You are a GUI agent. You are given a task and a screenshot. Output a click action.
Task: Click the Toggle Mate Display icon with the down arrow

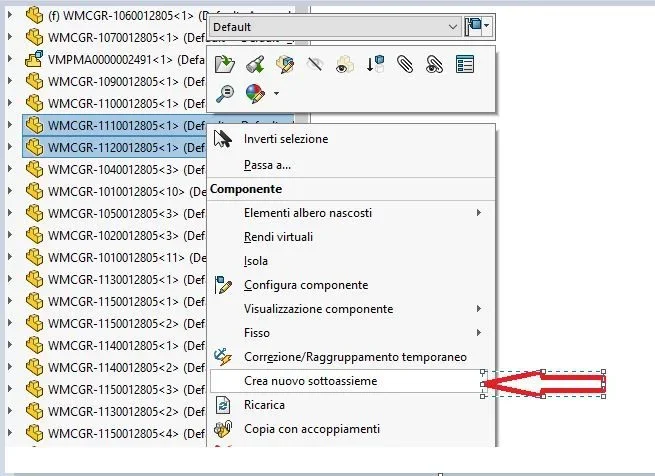[x=375, y=65]
